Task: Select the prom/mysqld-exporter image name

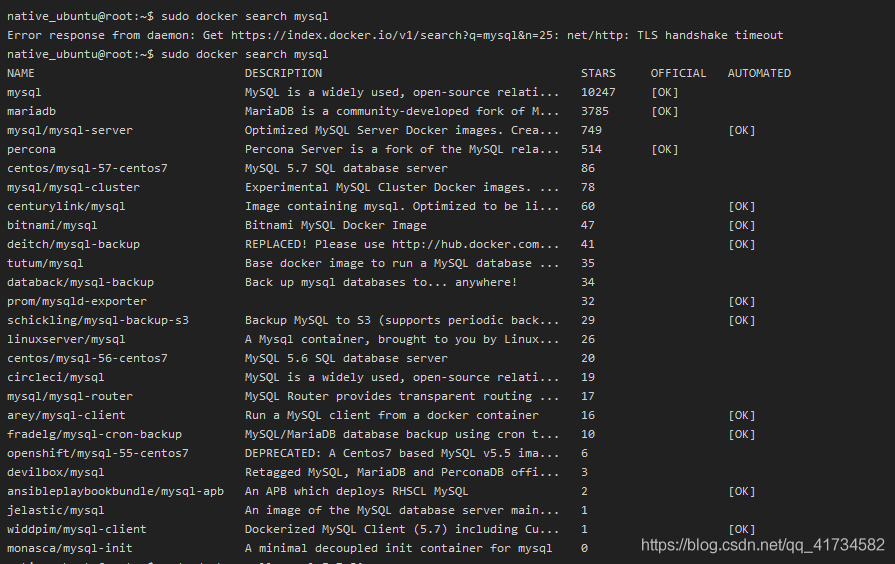Action: [76, 301]
